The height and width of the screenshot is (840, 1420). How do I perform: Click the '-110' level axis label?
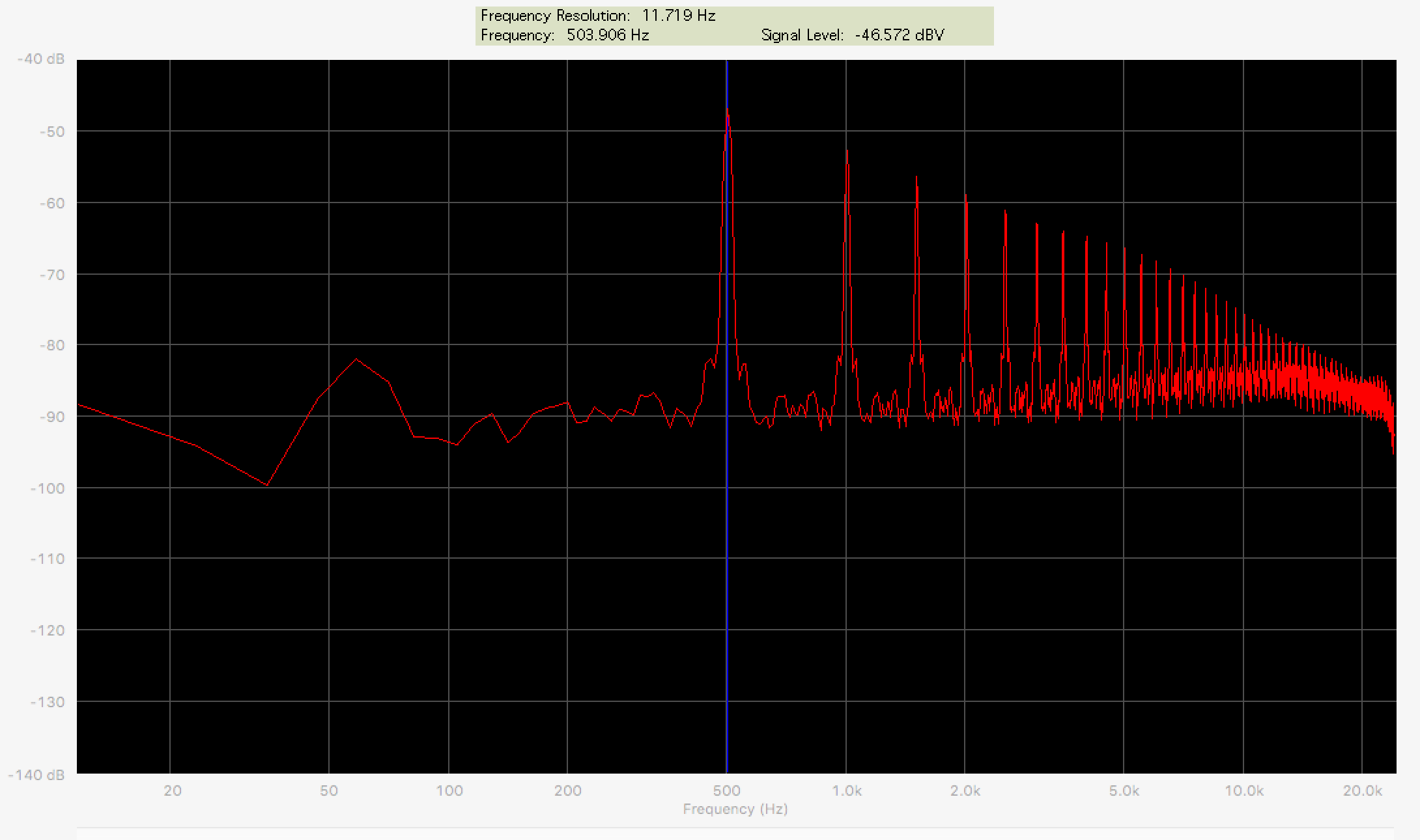(48, 559)
